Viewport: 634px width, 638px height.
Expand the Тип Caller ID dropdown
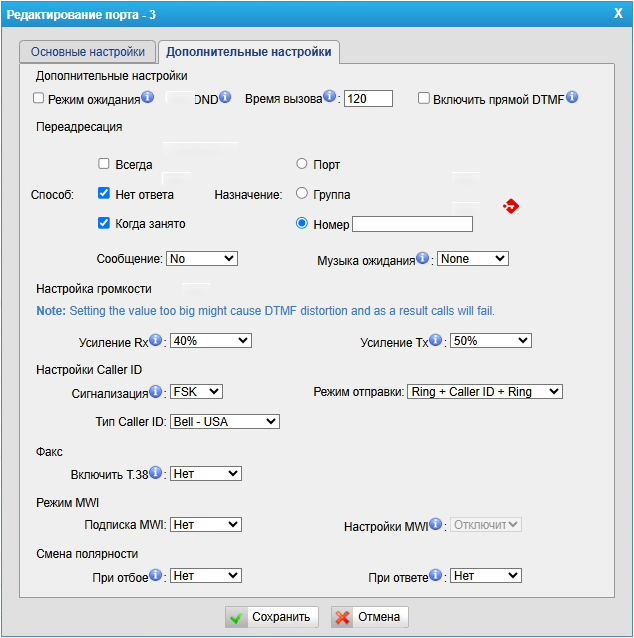225,421
